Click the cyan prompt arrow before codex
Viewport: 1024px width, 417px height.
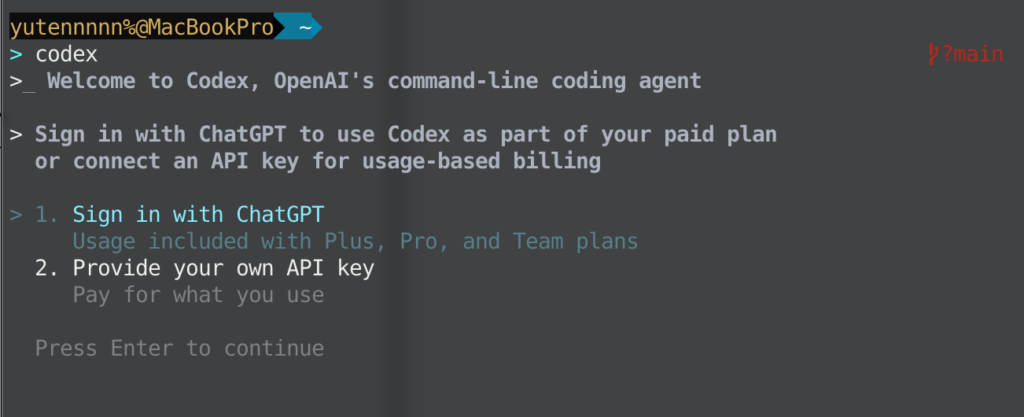click(x=16, y=55)
